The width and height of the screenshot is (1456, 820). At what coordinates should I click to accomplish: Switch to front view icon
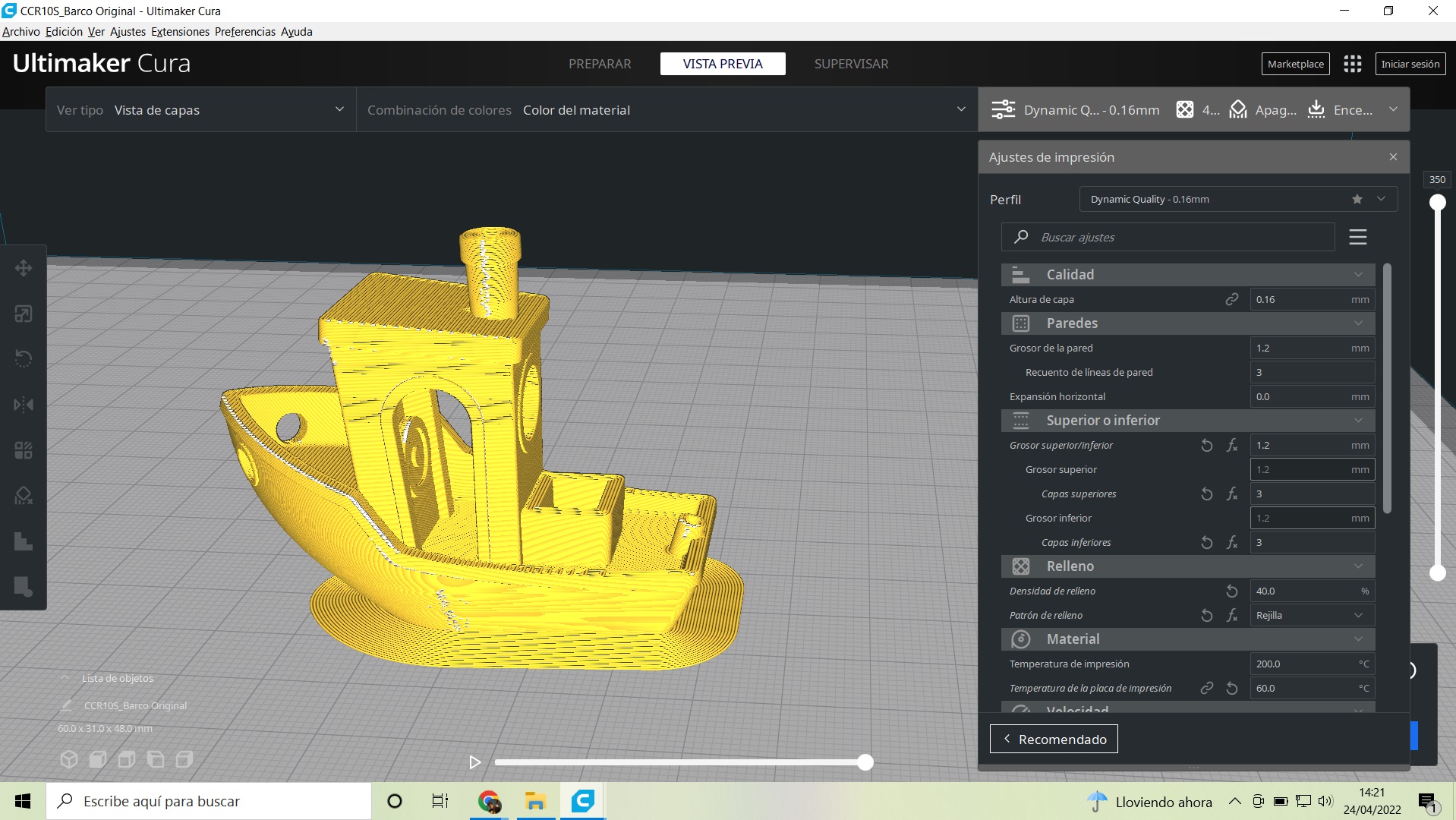point(98,759)
